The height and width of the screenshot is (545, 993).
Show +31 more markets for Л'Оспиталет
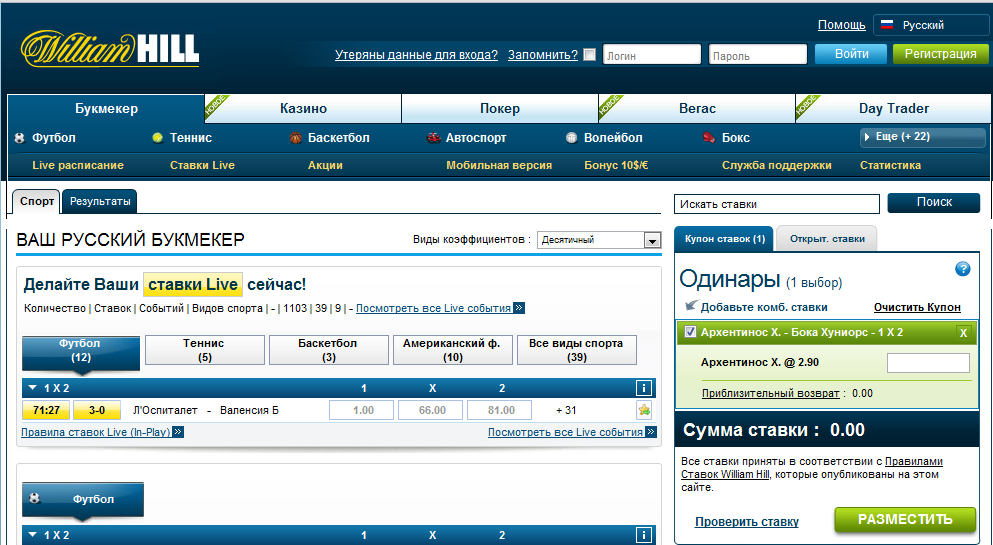click(566, 410)
